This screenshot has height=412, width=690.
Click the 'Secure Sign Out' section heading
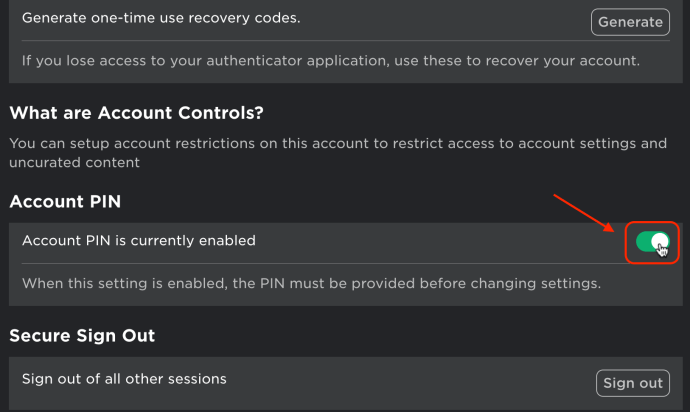[x=82, y=336]
